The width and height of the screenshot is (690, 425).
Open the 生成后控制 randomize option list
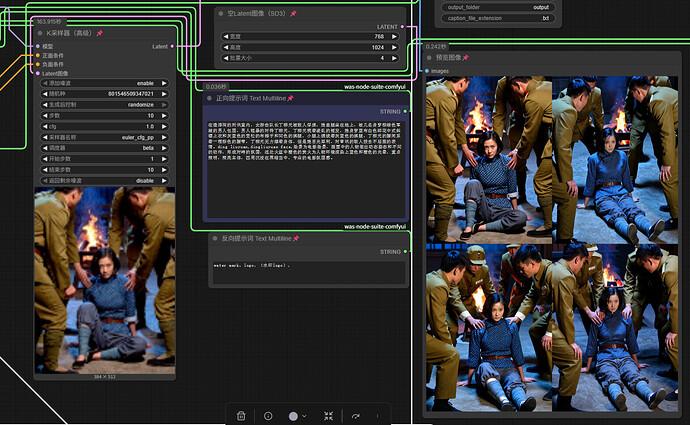point(105,105)
